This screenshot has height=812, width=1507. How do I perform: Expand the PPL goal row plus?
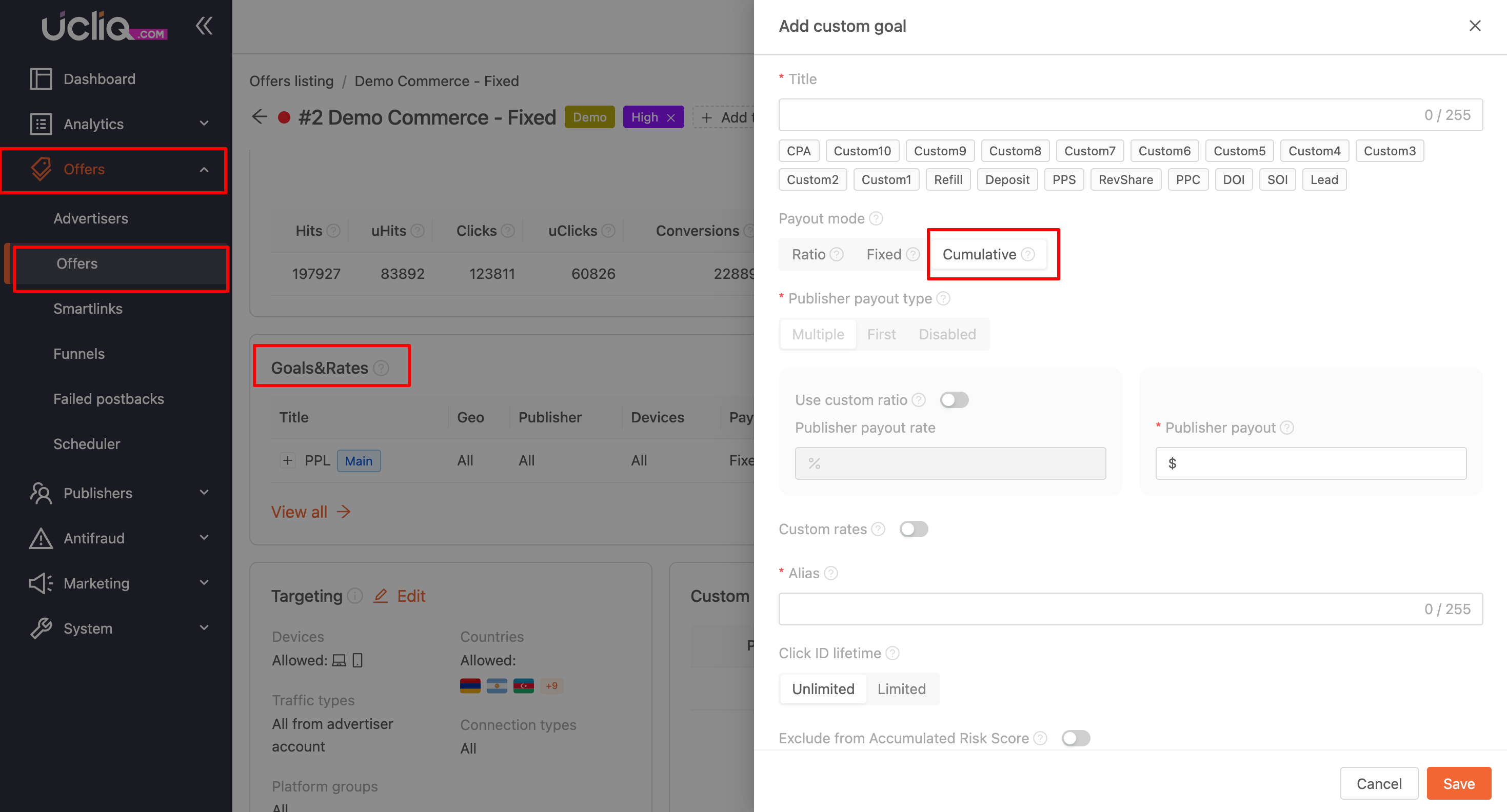point(287,460)
